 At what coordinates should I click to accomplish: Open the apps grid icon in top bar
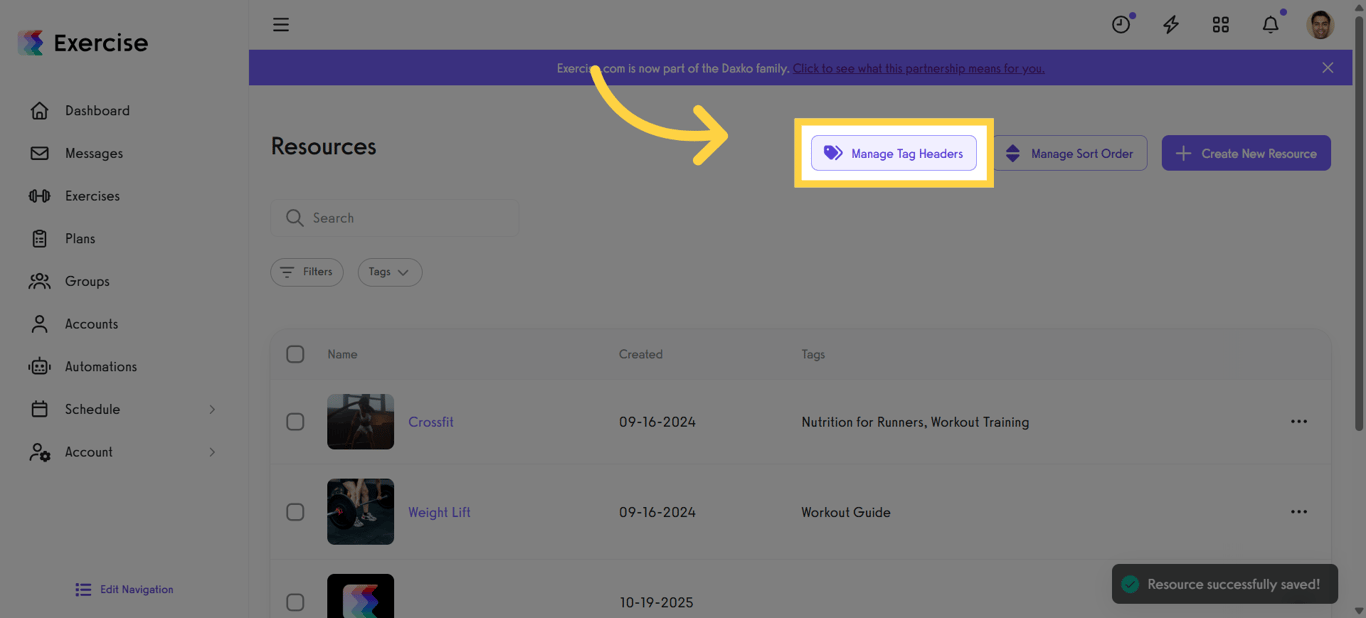coord(1220,24)
